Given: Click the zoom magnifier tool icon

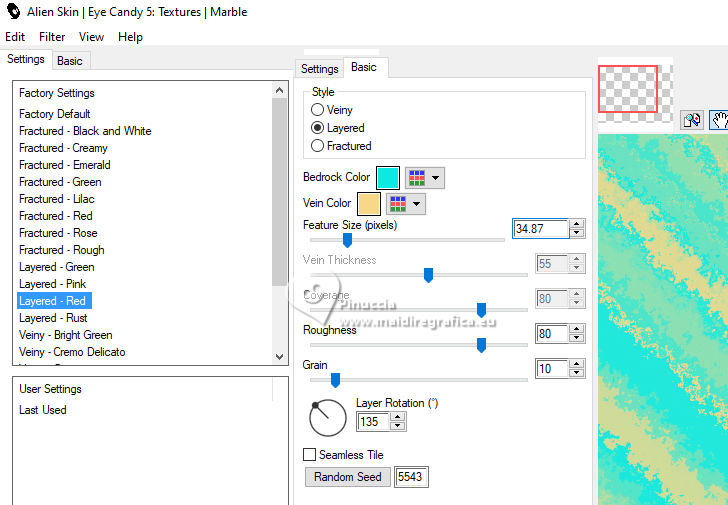Looking at the screenshot, I should pyautogui.click(x=692, y=120).
